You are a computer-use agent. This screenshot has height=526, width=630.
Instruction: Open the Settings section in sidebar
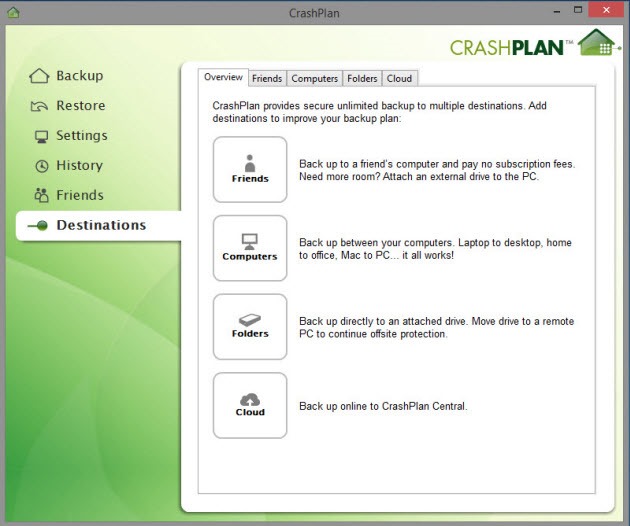(71, 136)
